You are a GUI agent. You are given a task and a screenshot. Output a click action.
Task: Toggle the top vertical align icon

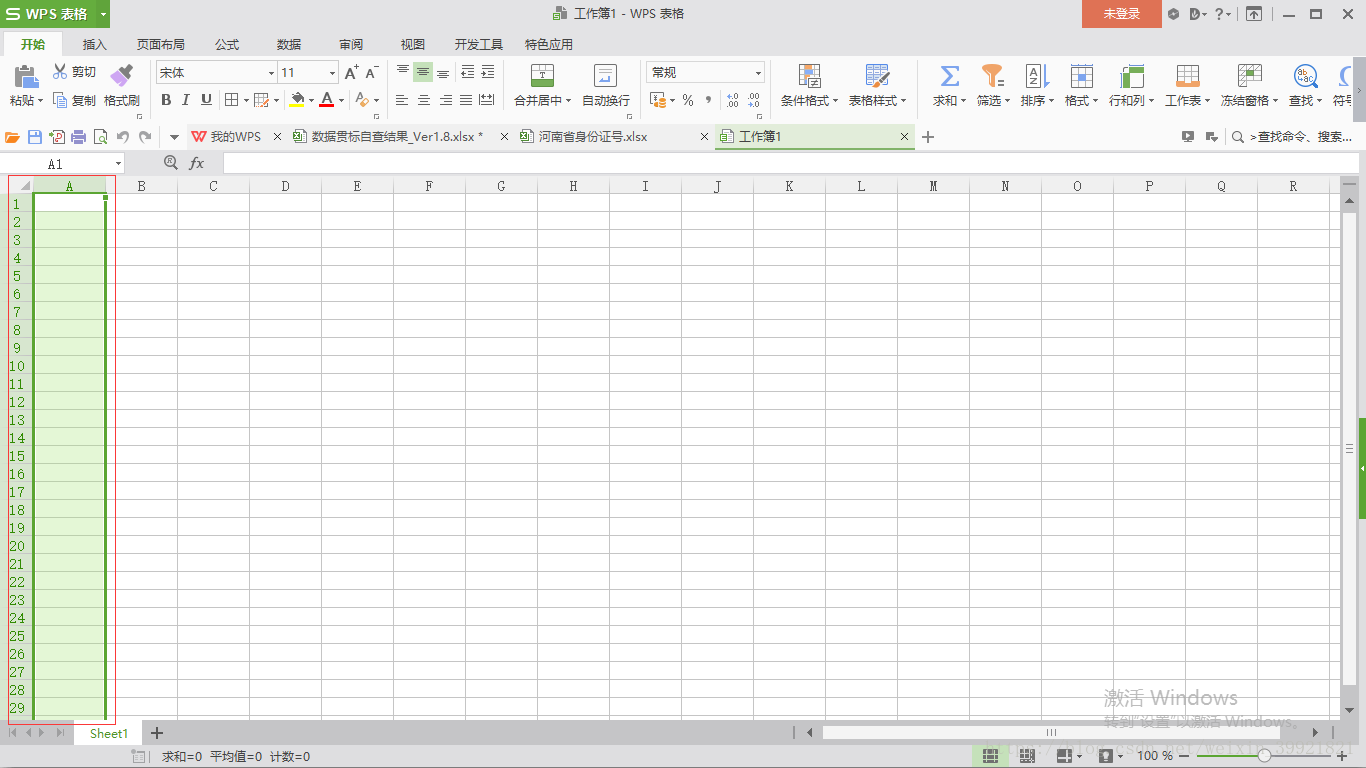[x=403, y=72]
